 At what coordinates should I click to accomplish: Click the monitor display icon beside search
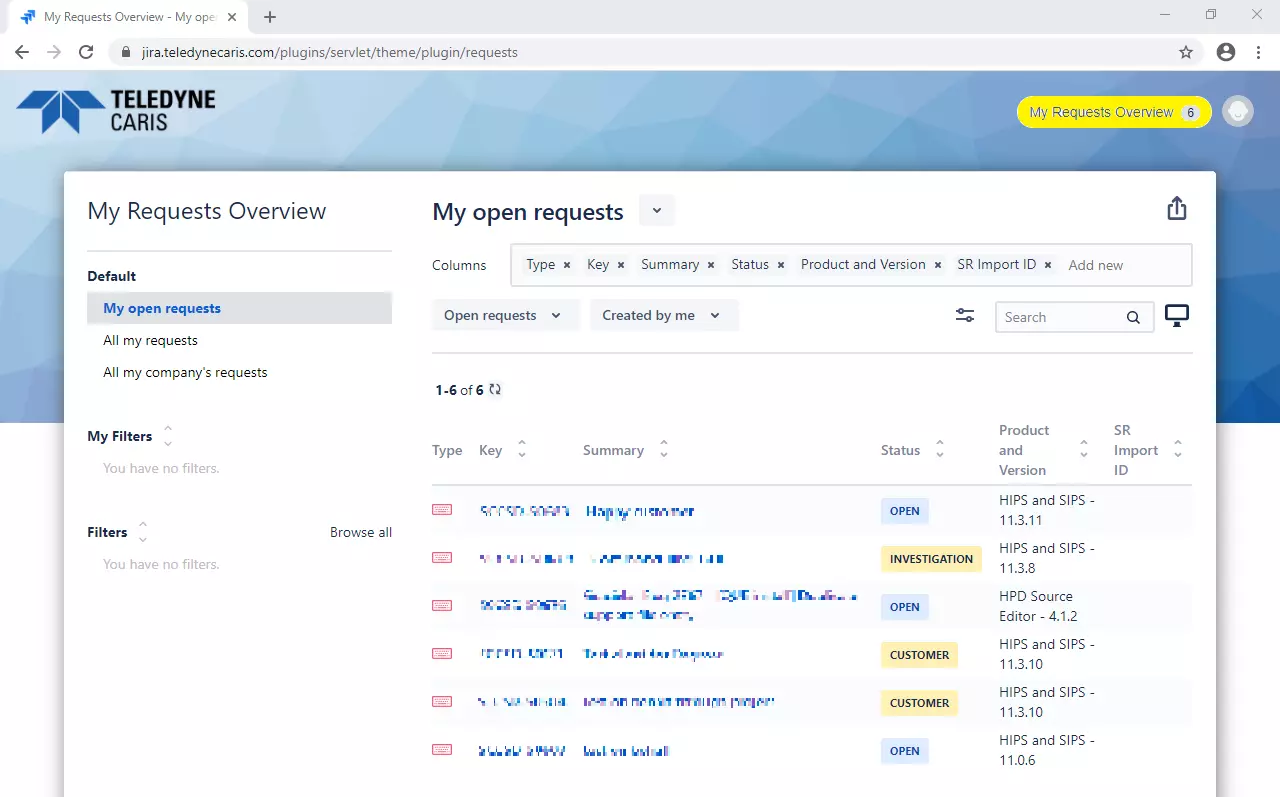pyautogui.click(x=1176, y=314)
